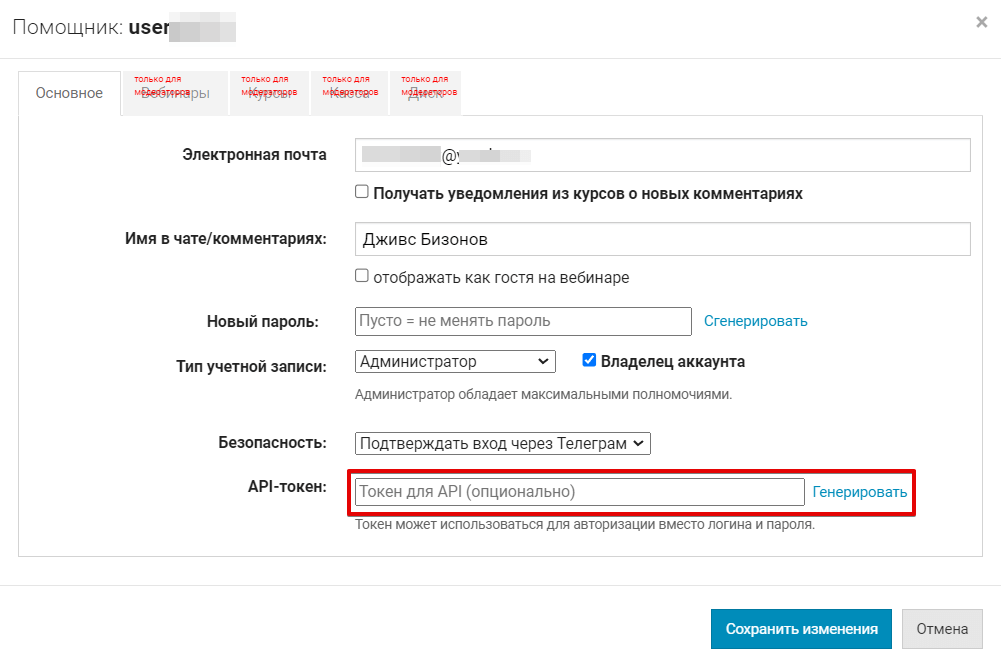Viewport: 1001px width, 662px height.
Task: Open the Касса tab
Action: coord(349,93)
